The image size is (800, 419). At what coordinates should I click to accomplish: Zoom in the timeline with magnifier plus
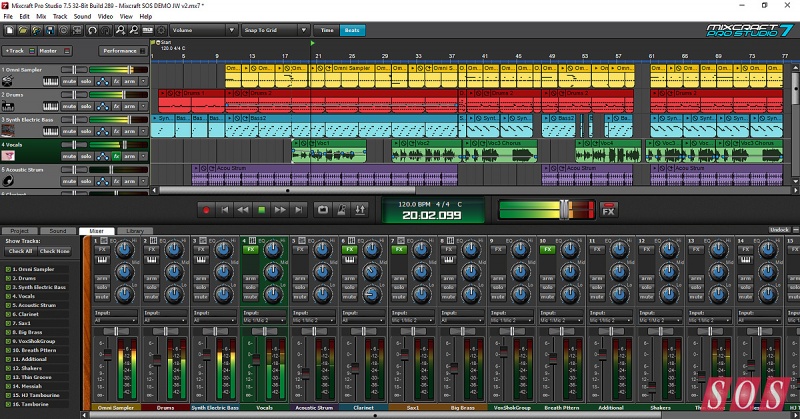(120, 31)
